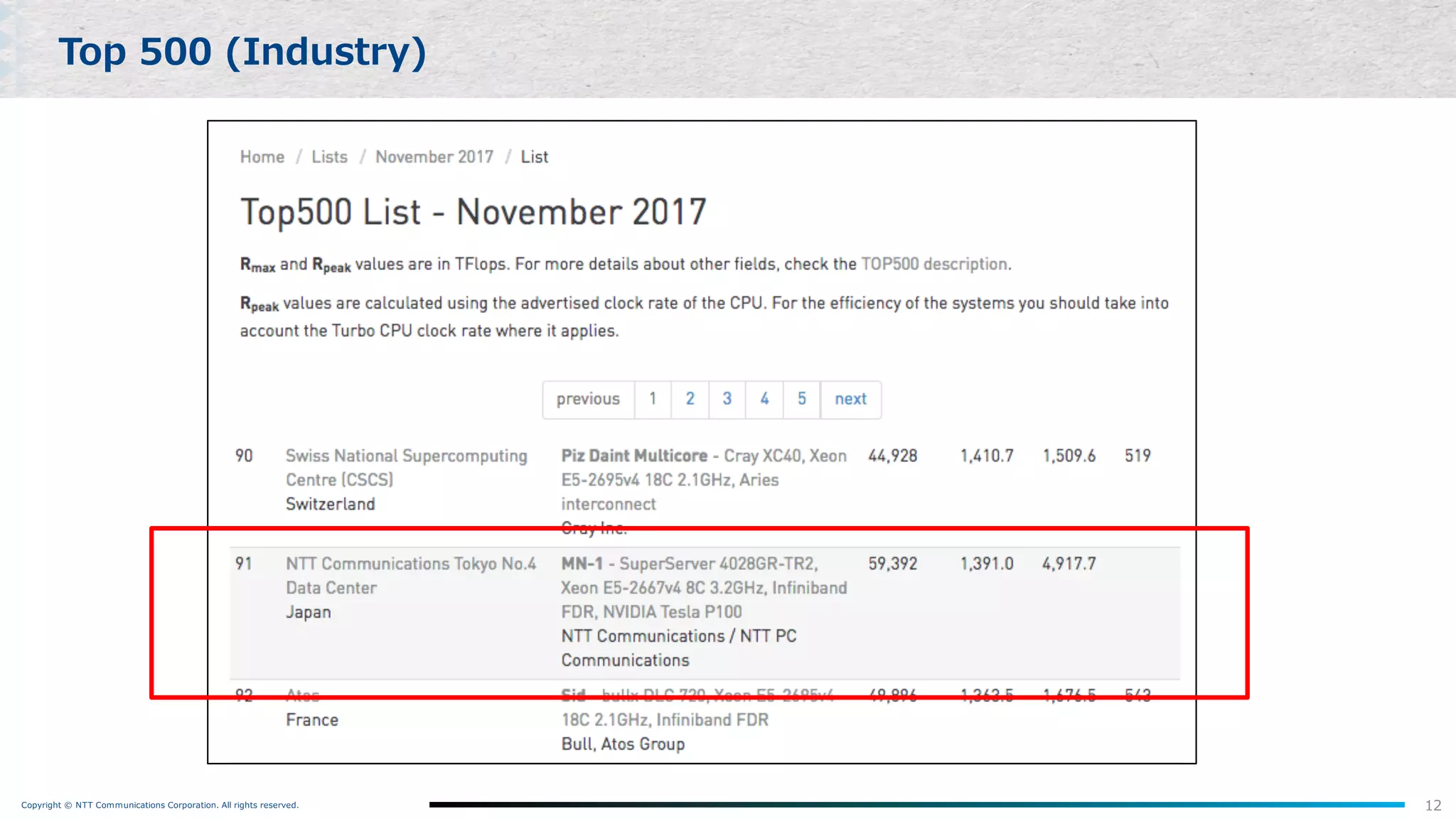
Task: Go to the previous page
Action: click(x=588, y=399)
